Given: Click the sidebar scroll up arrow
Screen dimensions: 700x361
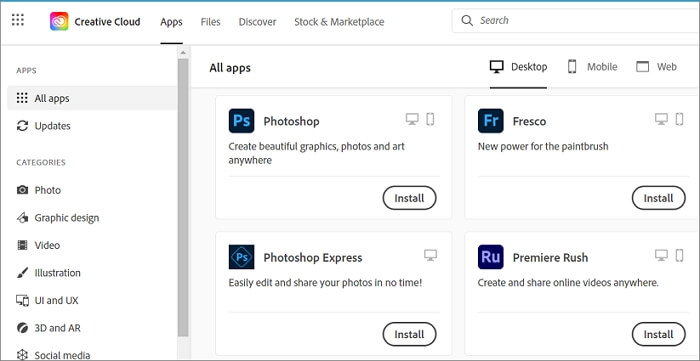Looking at the screenshot, I should [183, 53].
